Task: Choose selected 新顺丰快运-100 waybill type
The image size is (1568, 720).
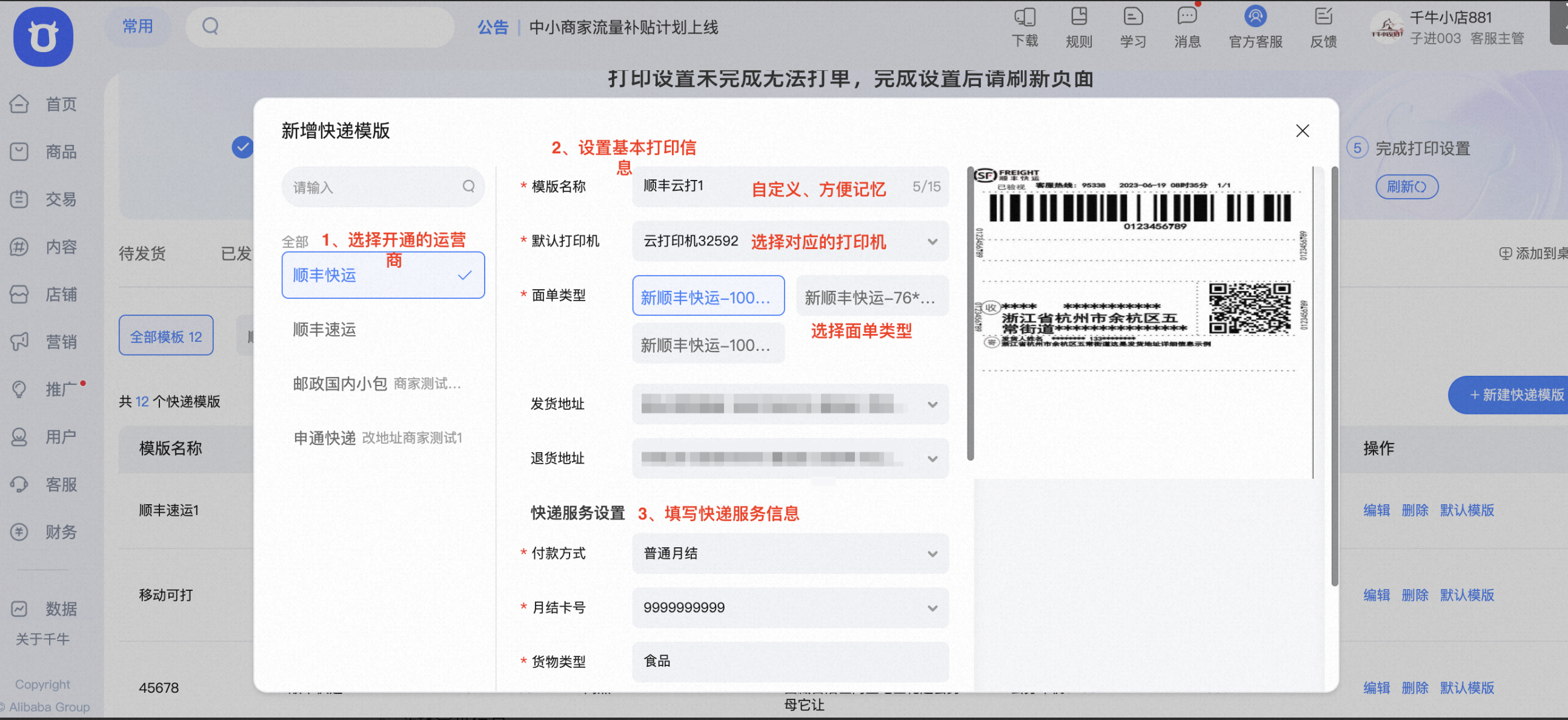Action: click(x=708, y=296)
